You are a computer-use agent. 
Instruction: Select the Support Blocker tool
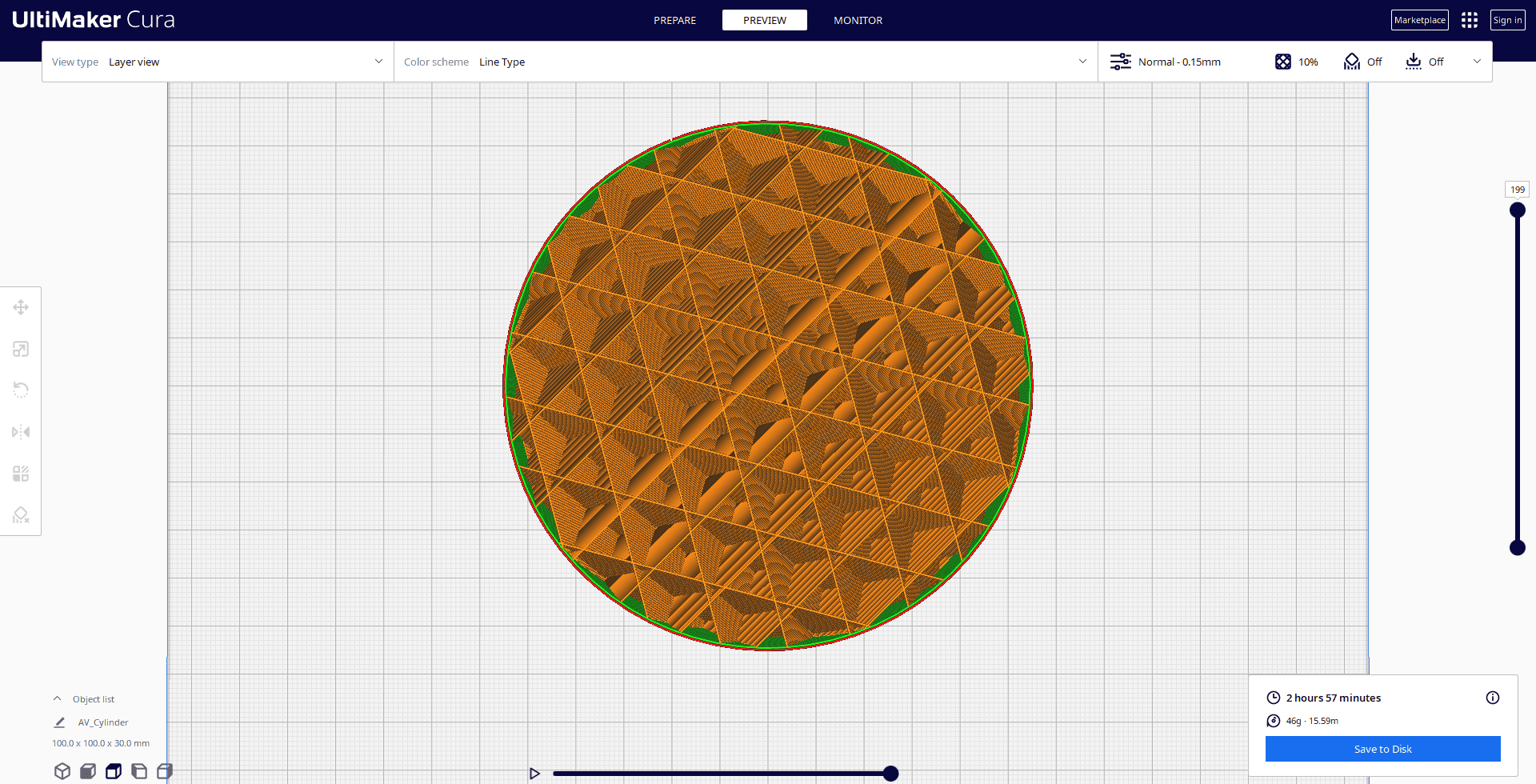(21, 514)
